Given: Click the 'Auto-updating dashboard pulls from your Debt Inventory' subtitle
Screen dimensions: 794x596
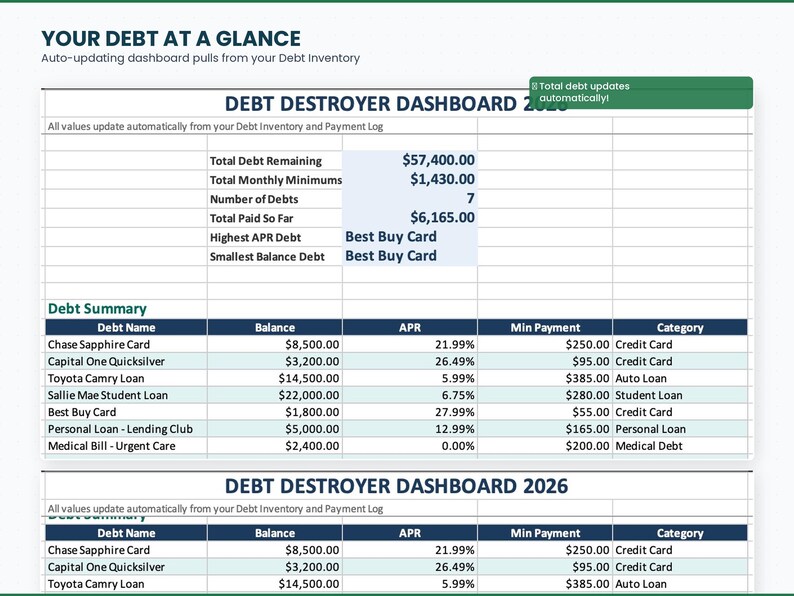Looking at the screenshot, I should pyautogui.click(x=201, y=58).
